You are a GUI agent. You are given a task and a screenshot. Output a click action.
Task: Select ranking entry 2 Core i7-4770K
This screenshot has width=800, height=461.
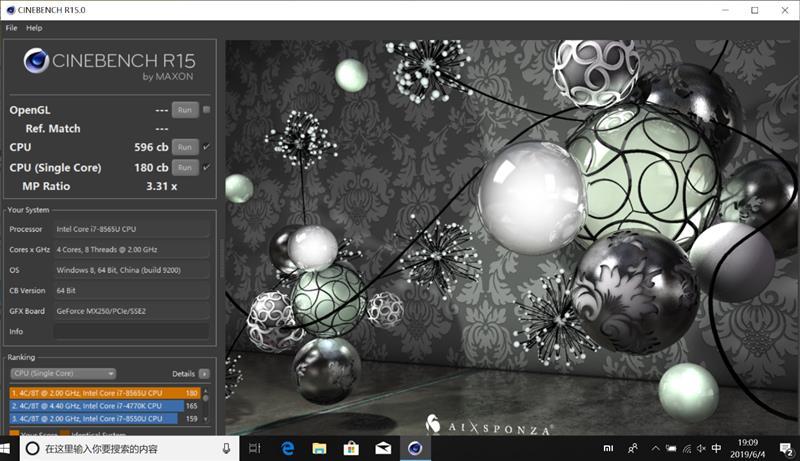pos(105,405)
